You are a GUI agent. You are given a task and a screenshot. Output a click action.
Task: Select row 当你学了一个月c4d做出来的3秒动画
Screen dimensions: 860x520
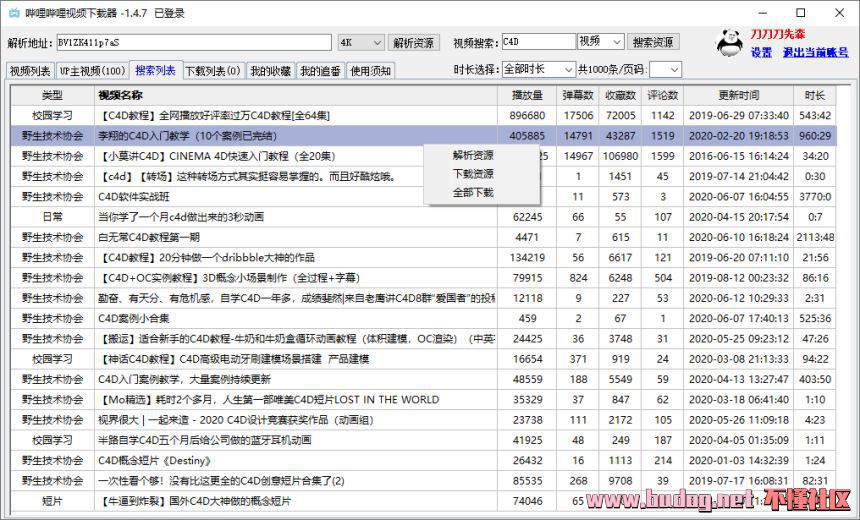[423, 217]
